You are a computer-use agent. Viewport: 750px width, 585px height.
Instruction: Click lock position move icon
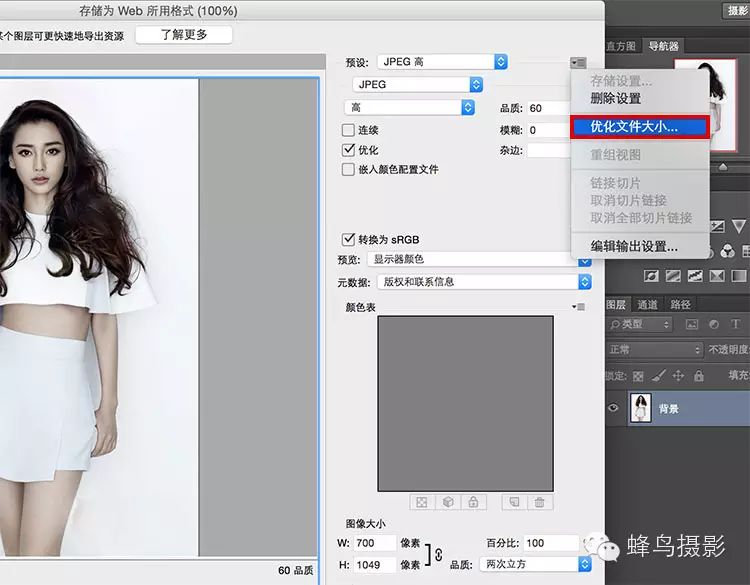click(678, 376)
